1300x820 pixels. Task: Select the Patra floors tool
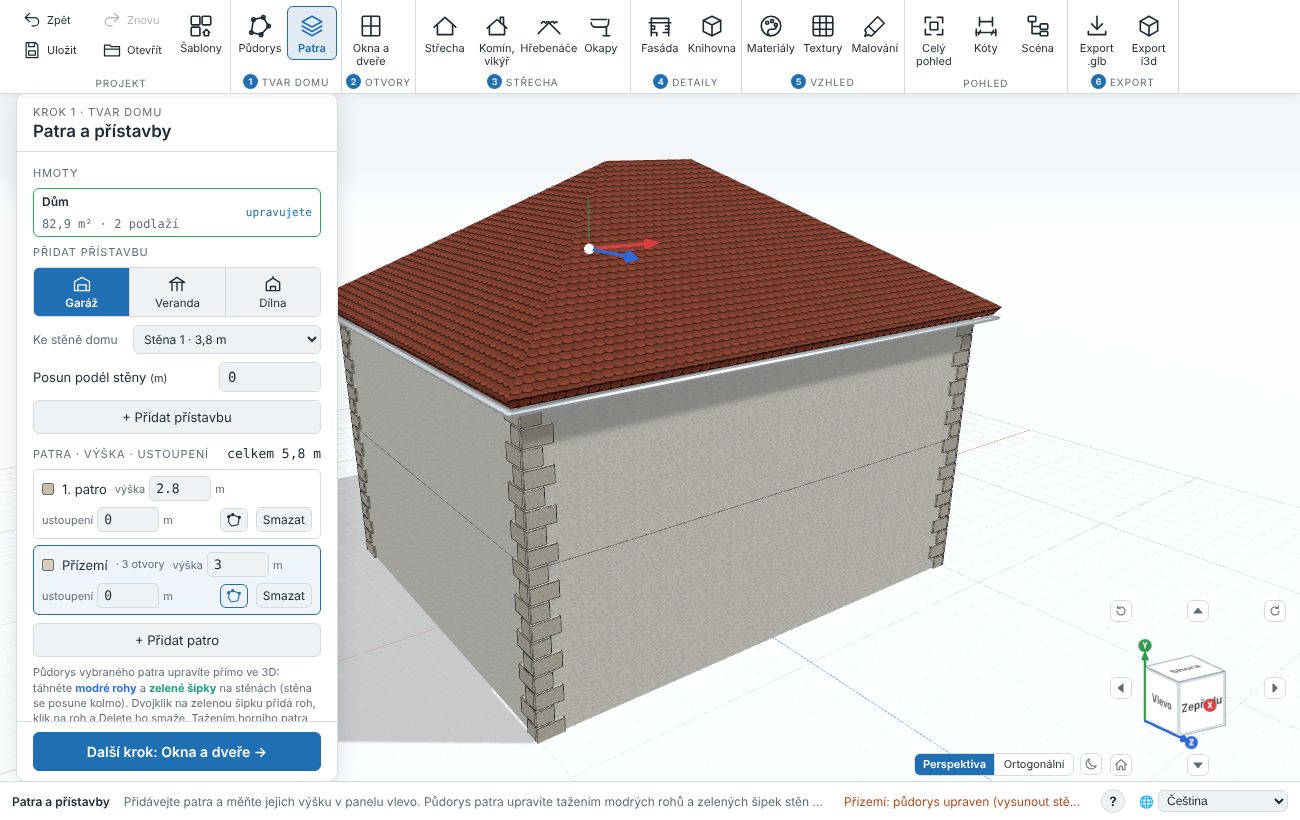point(312,33)
